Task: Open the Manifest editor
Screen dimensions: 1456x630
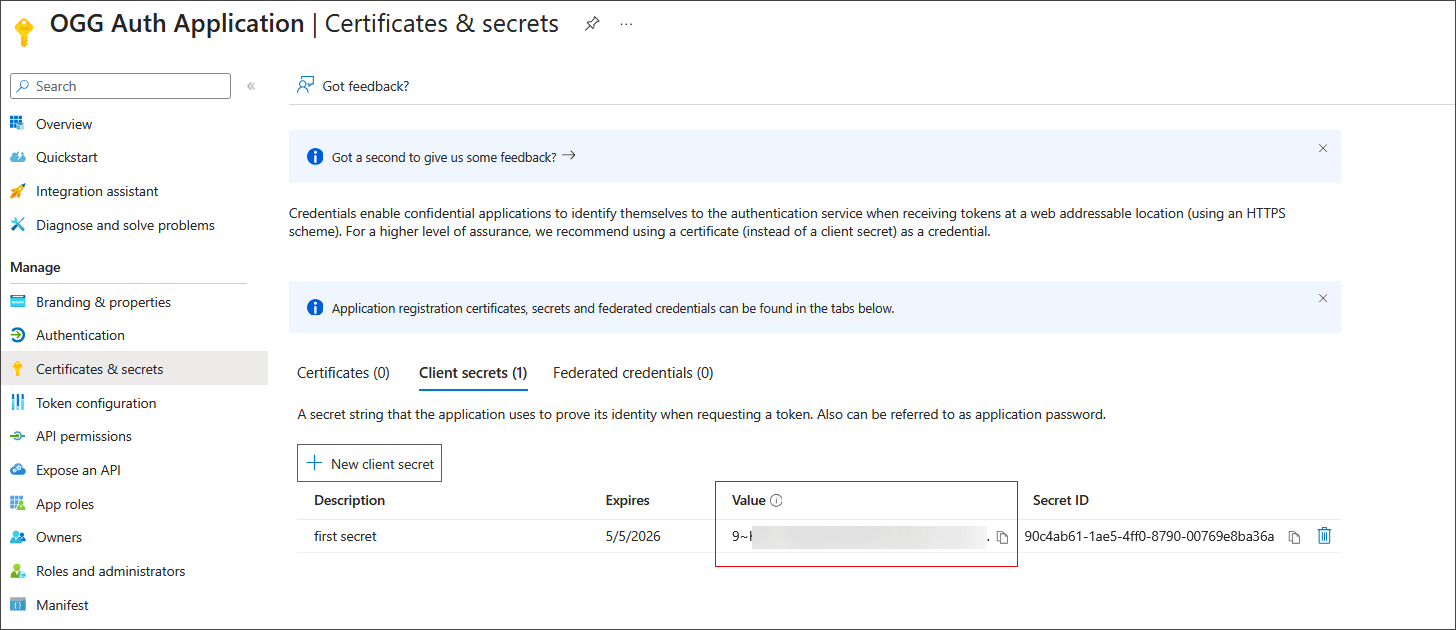Action: tap(60, 604)
